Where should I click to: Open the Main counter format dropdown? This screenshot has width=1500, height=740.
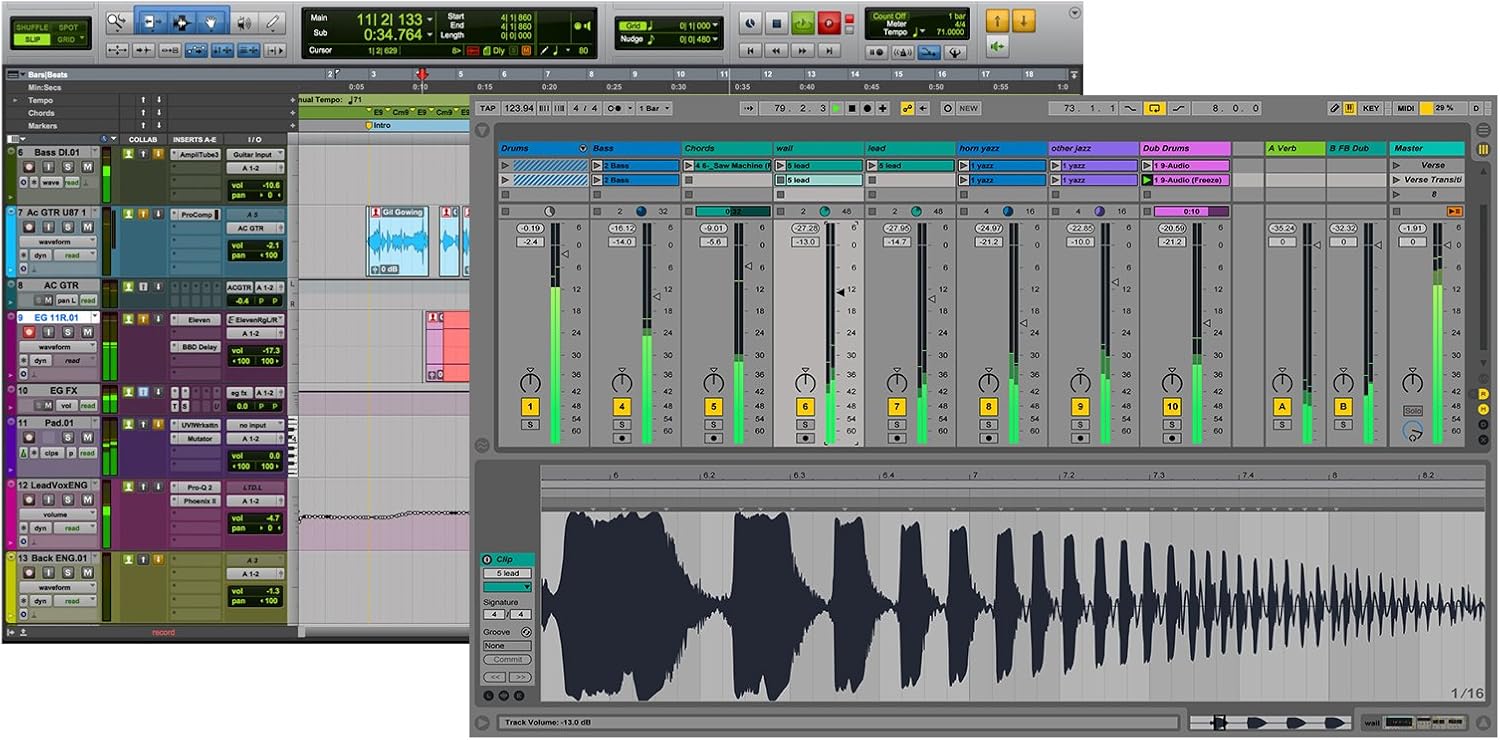tap(430, 19)
